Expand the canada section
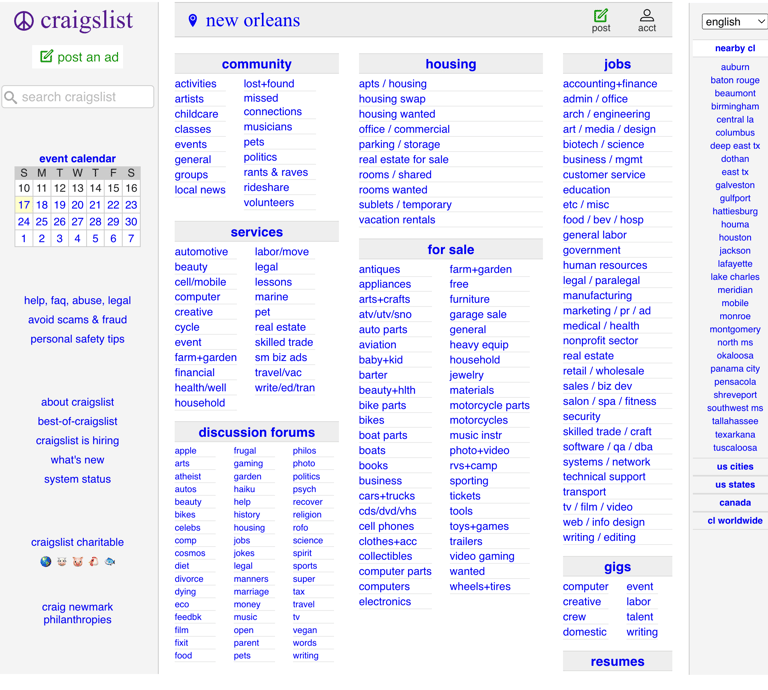 pos(735,502)
